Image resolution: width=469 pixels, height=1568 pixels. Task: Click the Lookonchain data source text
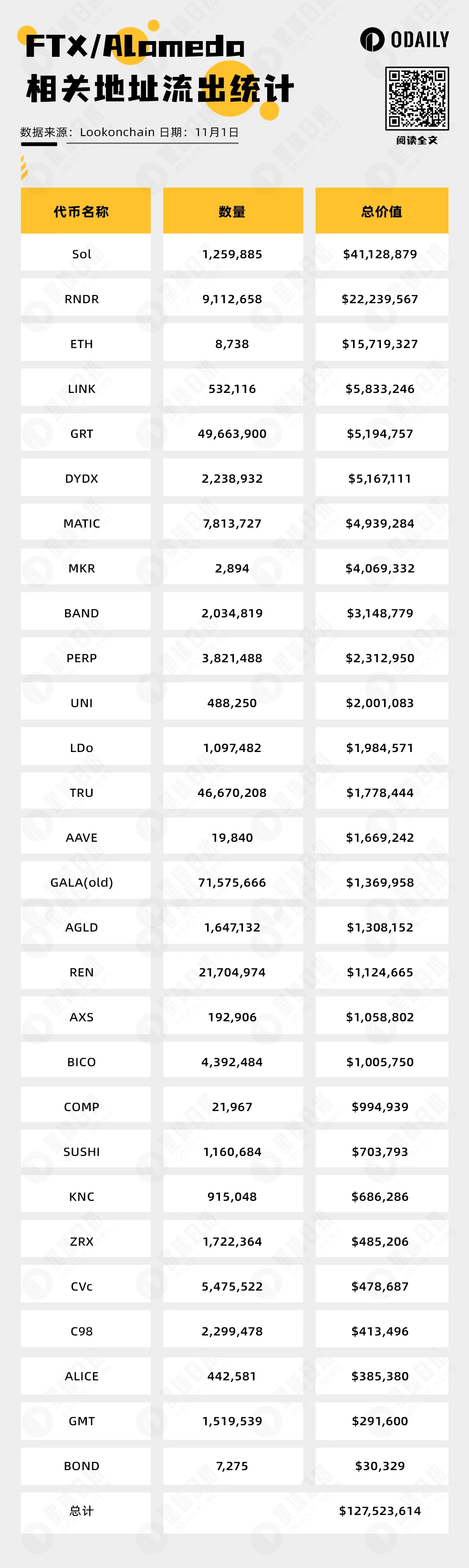(117, 132)
